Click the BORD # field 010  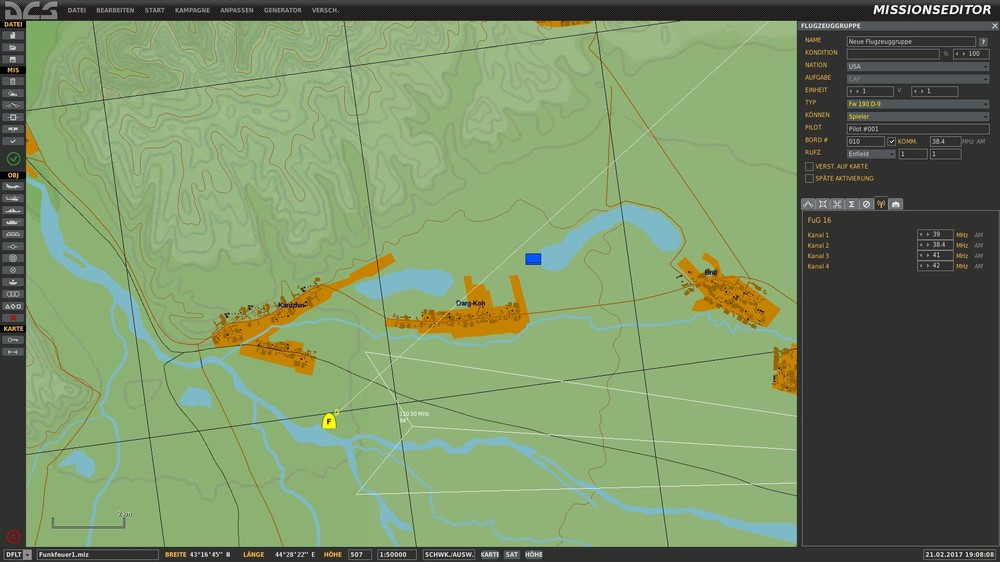point(865,142)
